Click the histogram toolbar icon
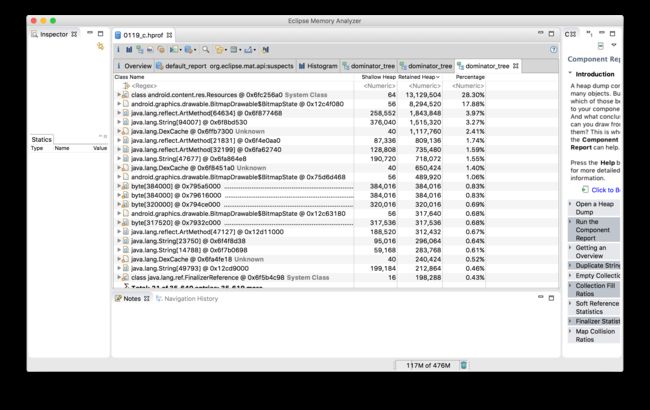This screenshot has width=650, height=410. [129, 50]
